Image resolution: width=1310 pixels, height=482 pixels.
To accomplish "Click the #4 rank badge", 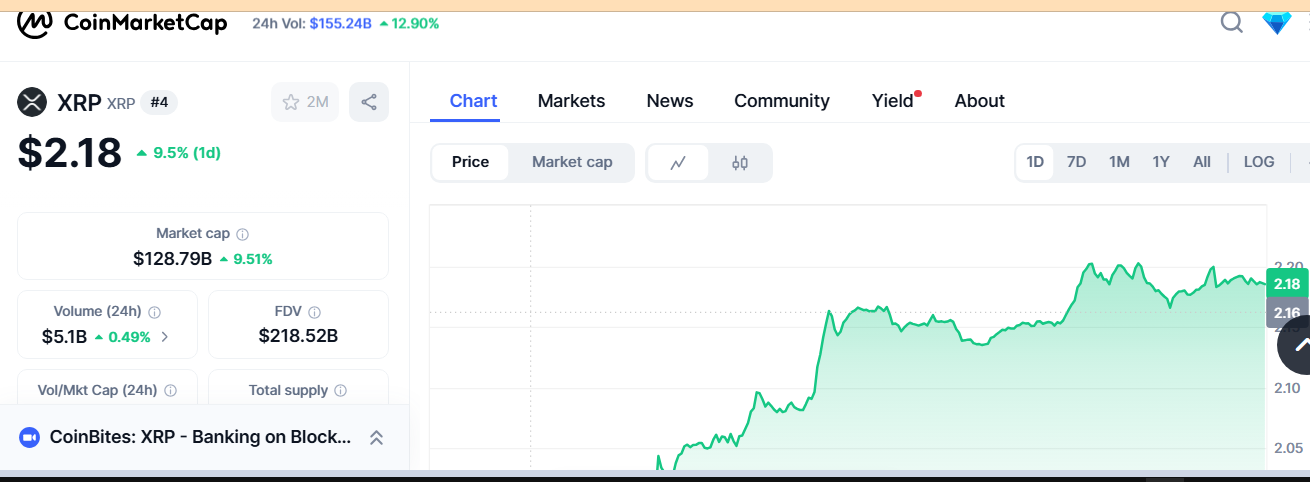I will click(x=159, y=102).
